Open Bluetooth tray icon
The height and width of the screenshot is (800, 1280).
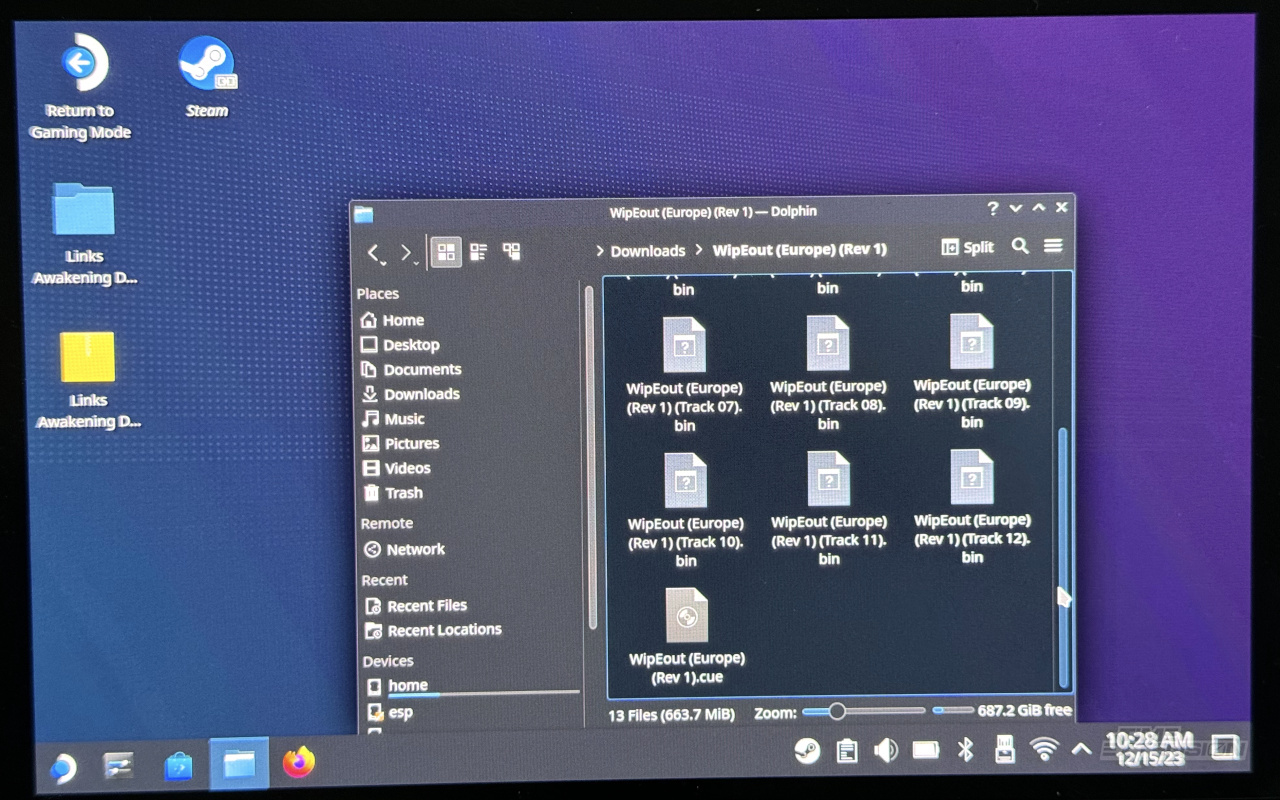click(965, 749)
